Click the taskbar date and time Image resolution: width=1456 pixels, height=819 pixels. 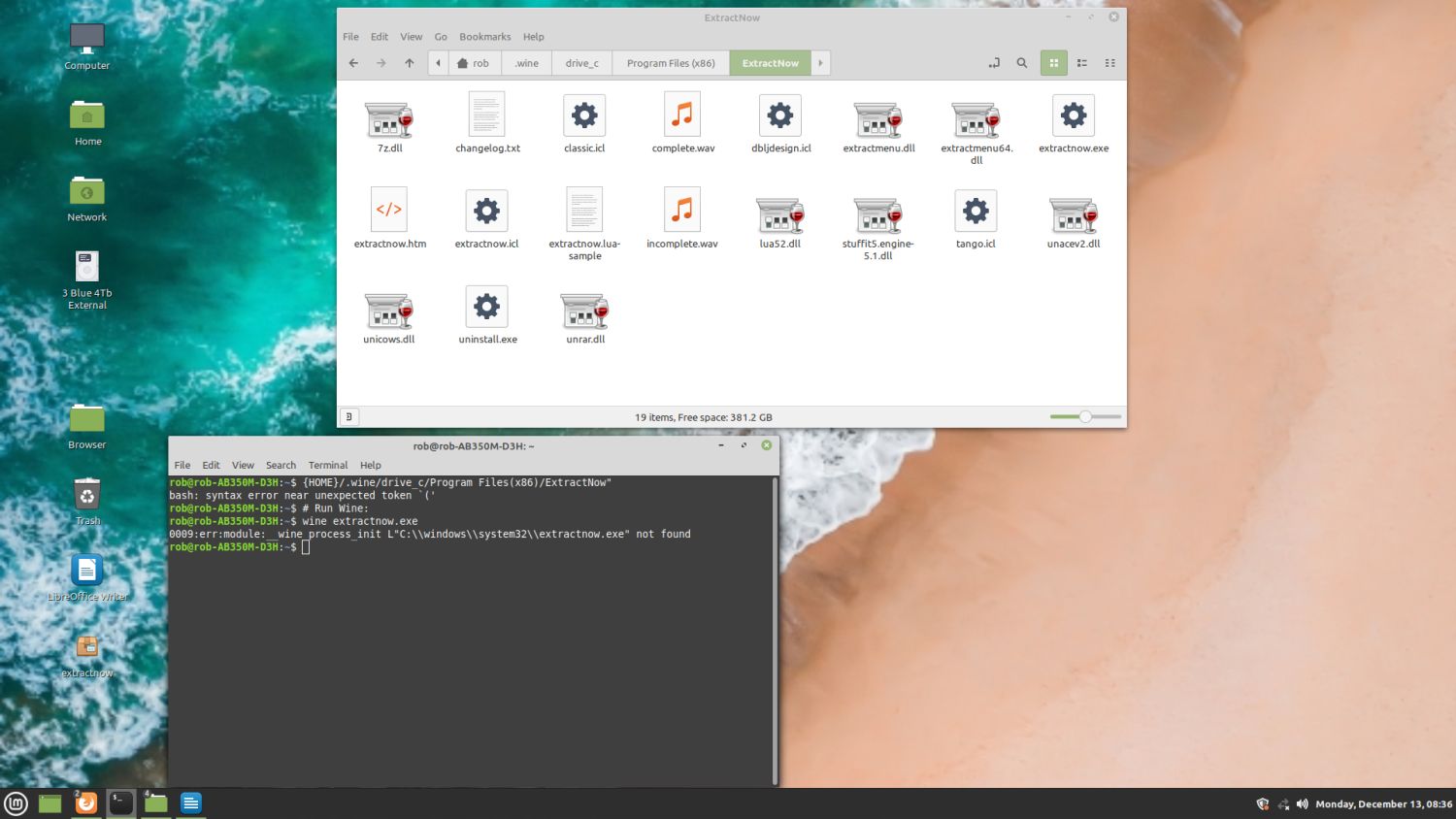coord(1383,804)
